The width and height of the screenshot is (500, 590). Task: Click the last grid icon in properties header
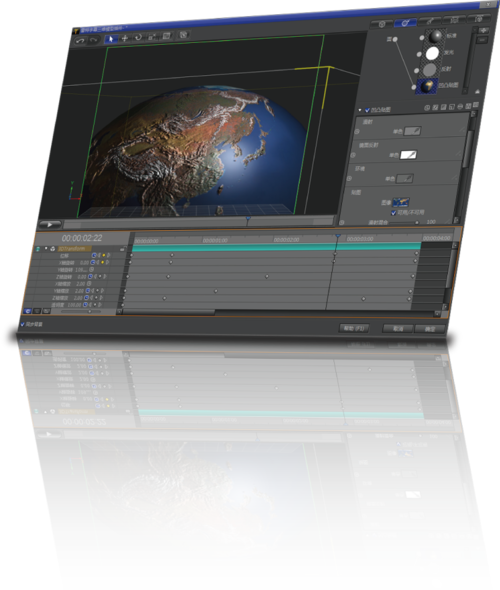476,105
